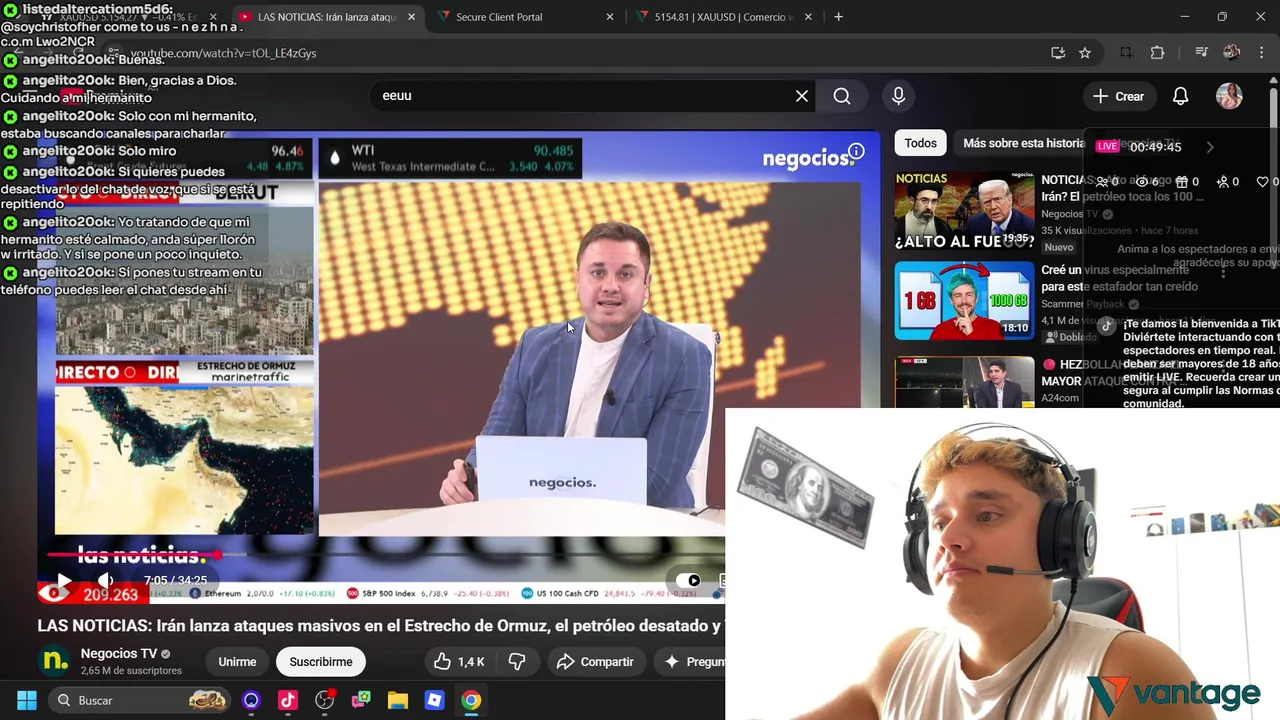Open the Negocios TV channel name
This screenshot has width=1280, height=720.
[x=119, y=654]
